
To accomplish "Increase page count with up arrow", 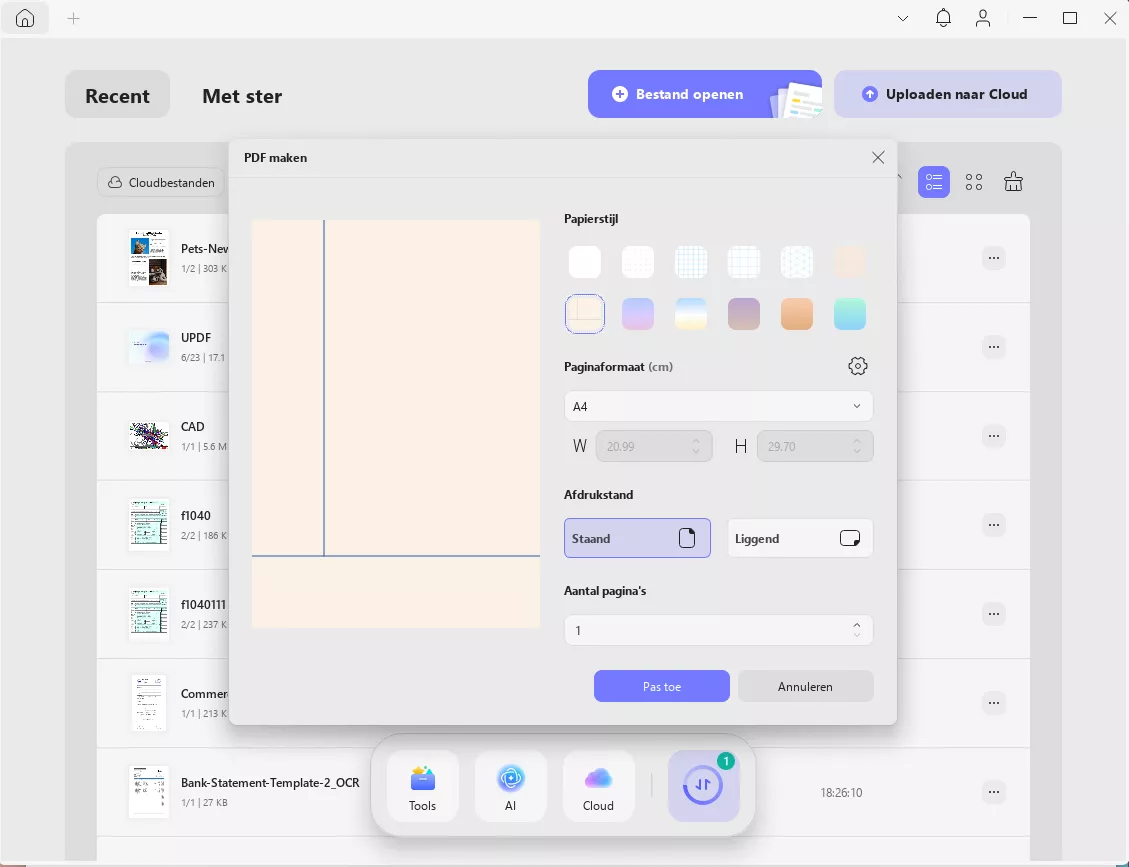I will tap(857, 625).
